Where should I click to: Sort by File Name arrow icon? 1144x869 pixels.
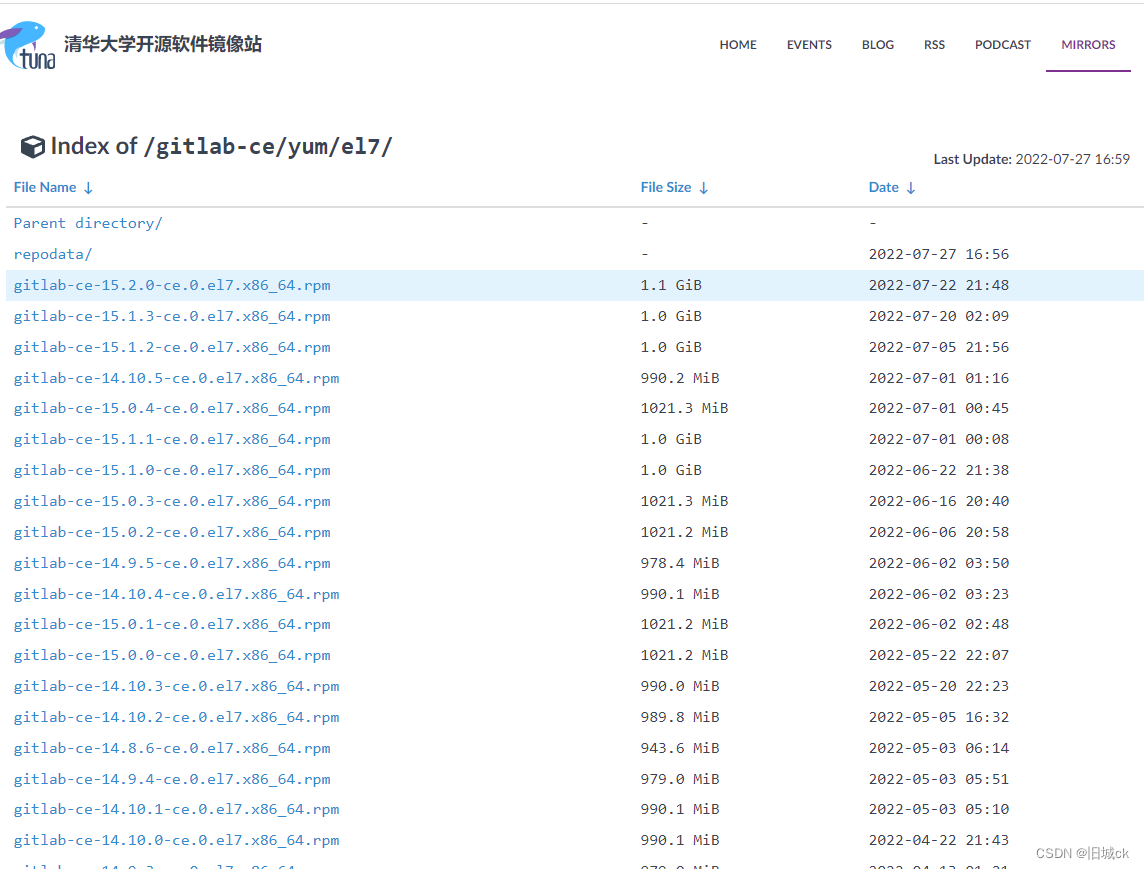click(88, 188)
